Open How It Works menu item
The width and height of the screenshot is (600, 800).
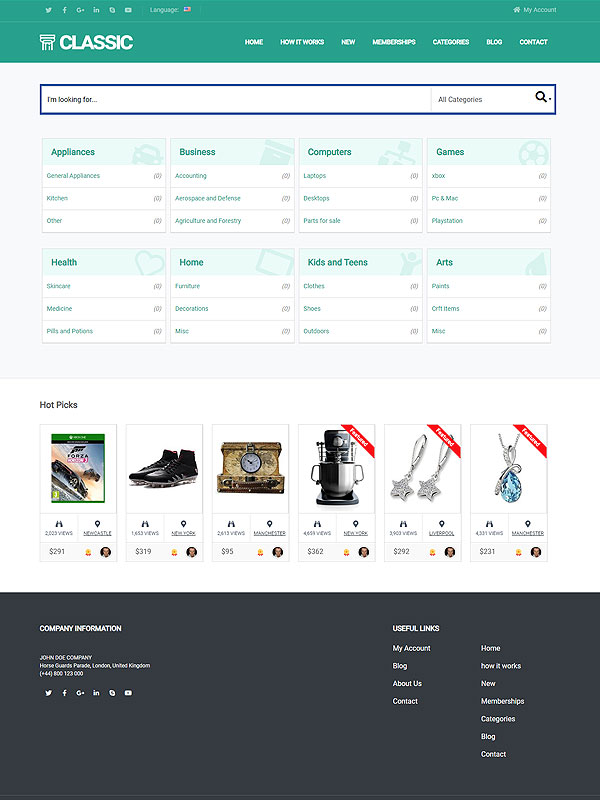coord(302,42)
